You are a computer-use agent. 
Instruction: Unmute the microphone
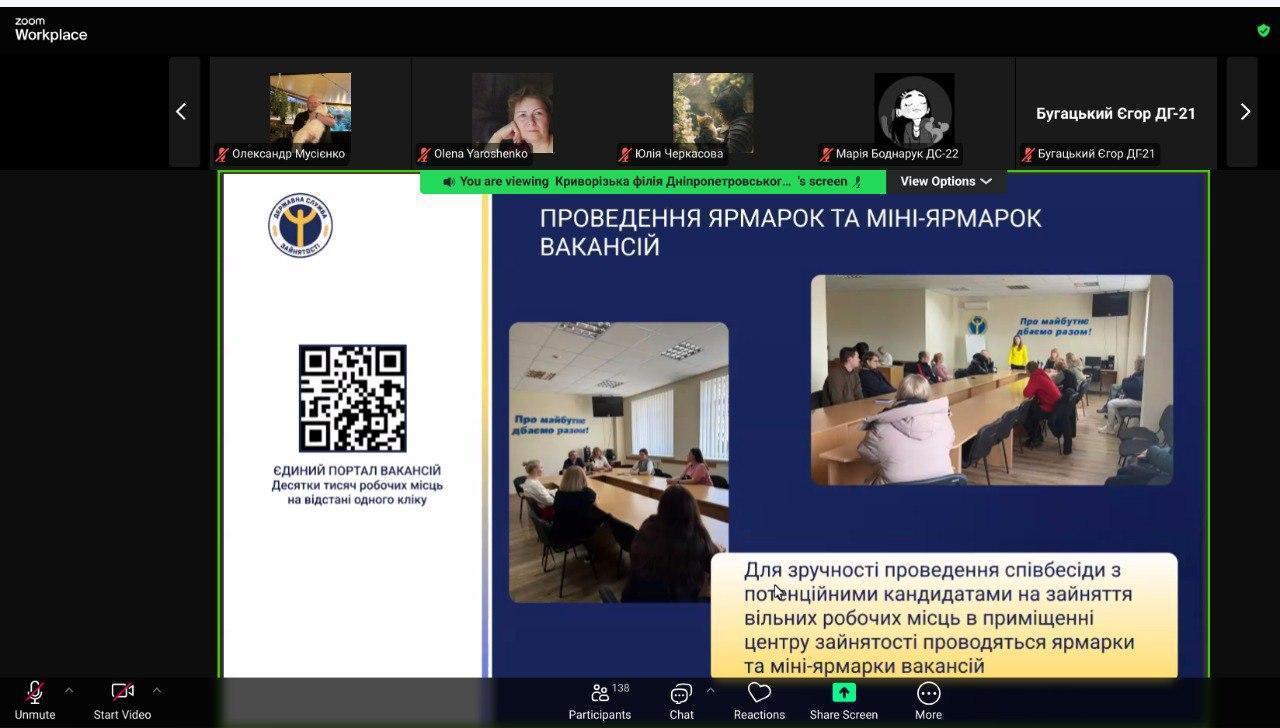(x=35, y=693)
